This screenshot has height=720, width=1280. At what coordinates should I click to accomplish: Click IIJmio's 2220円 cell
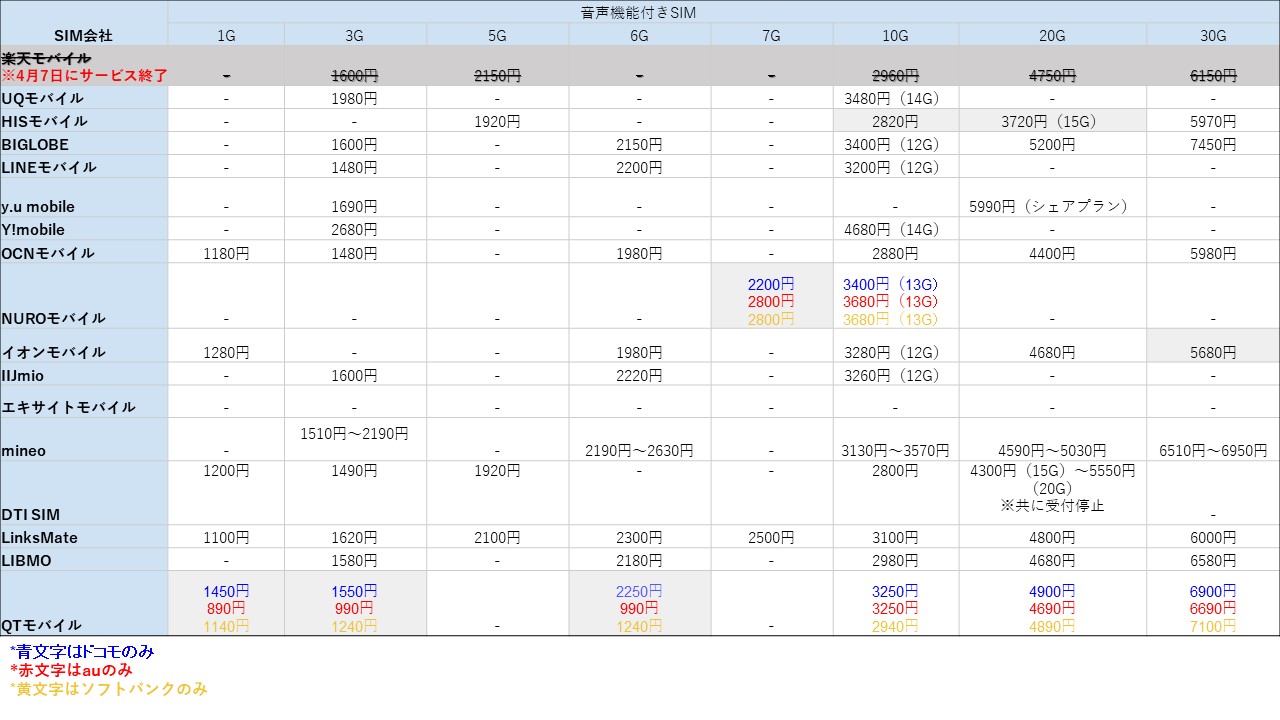[639, 376]
